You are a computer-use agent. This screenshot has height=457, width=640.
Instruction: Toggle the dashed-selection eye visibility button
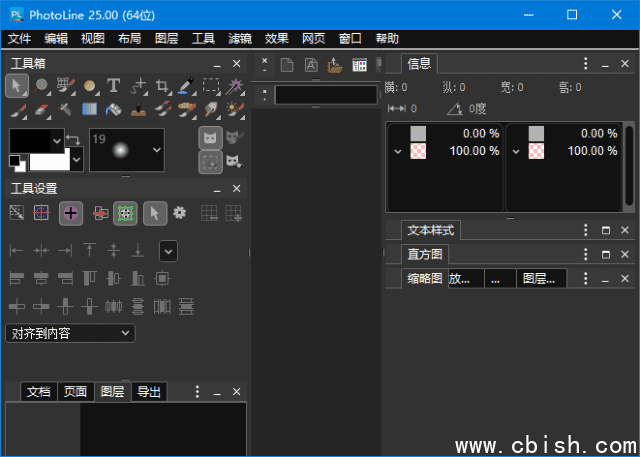(x=211, y=162)
